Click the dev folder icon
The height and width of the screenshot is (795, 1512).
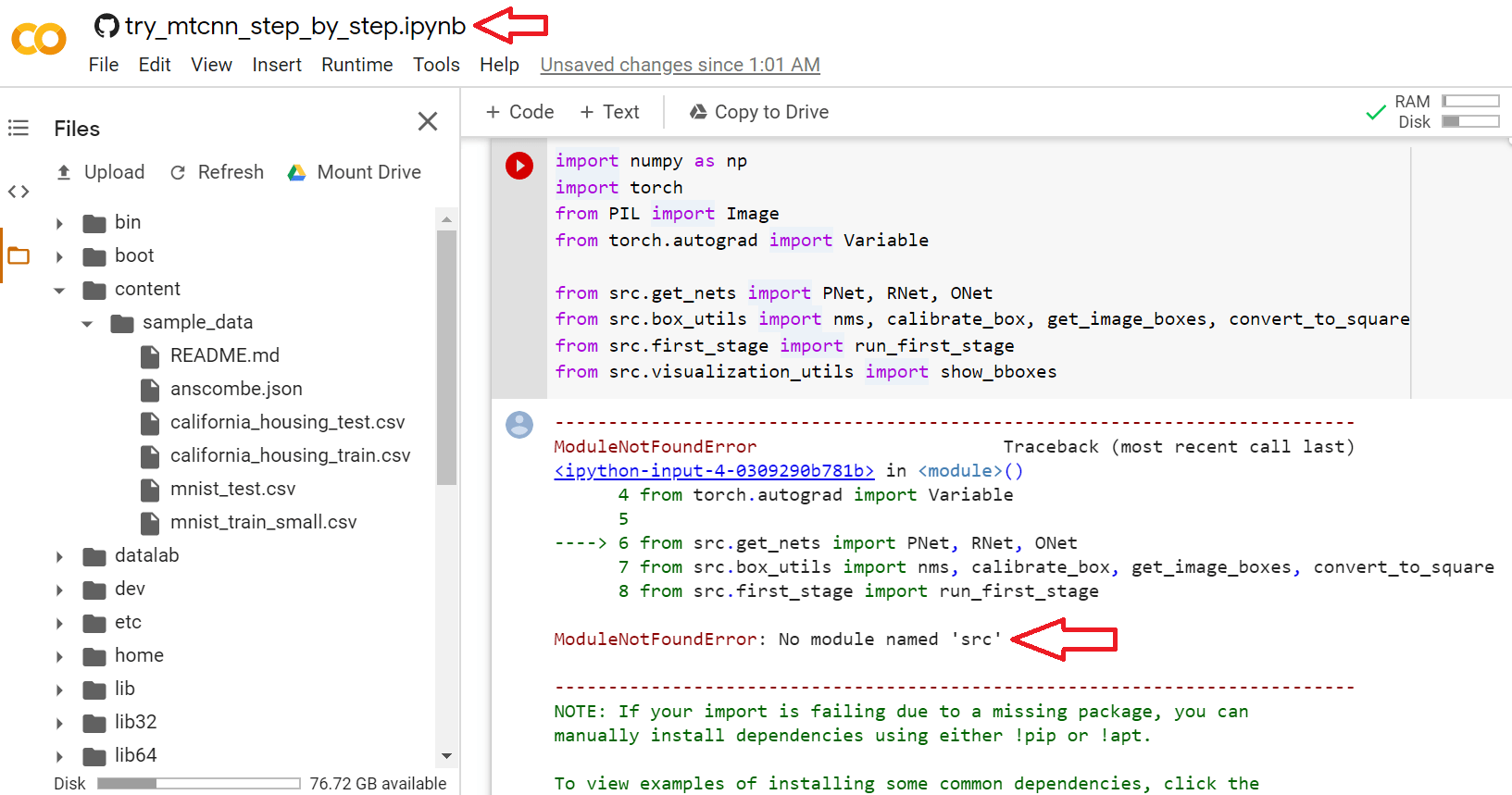point(94,590)
